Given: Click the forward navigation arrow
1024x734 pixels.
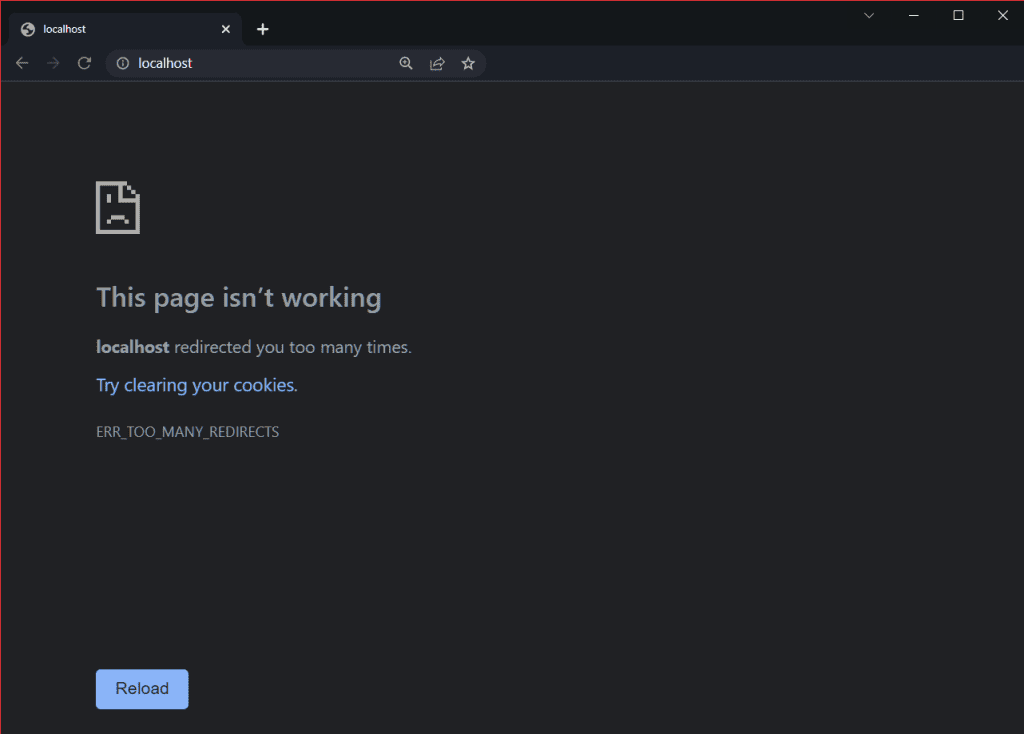Looking at the screenshot, I should [53, 63].
